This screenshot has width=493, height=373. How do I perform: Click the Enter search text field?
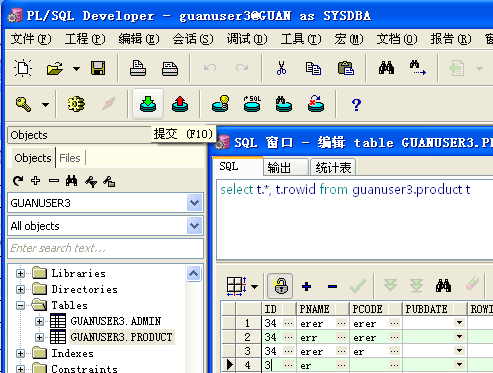[x=105, y=248]
